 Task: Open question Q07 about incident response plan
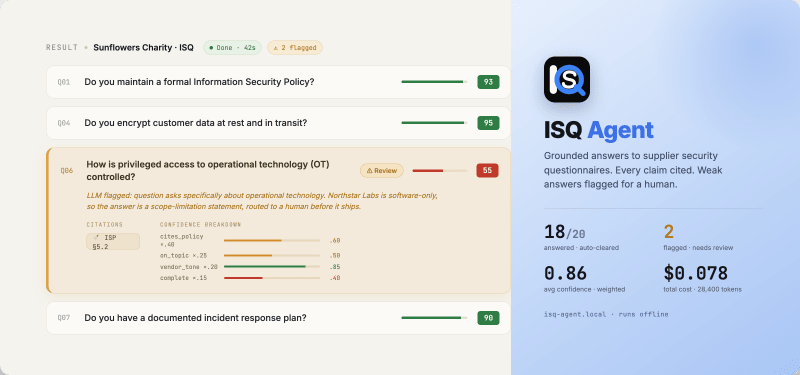click(278, 318)
